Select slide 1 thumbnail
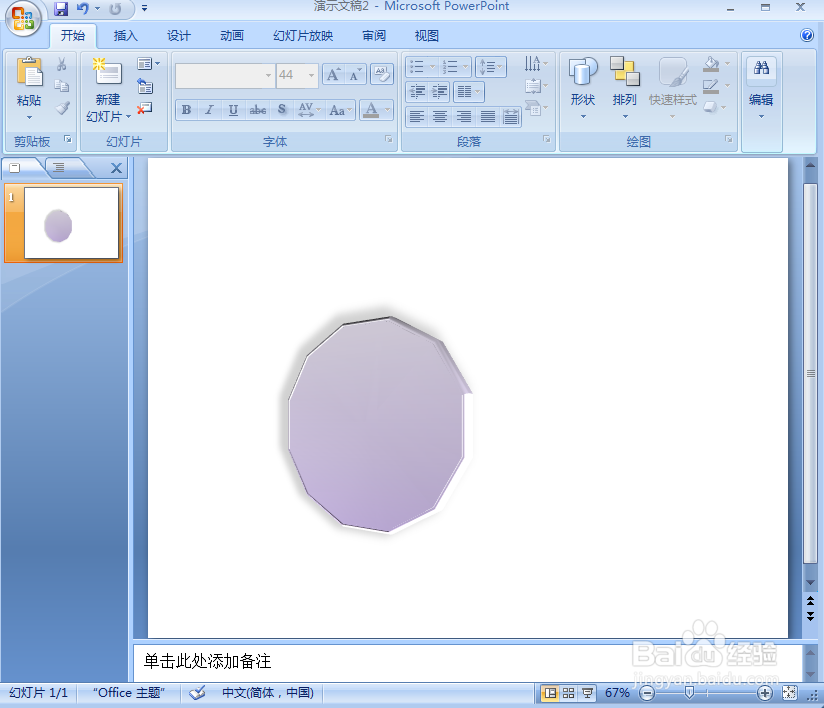 pos(71,223)
